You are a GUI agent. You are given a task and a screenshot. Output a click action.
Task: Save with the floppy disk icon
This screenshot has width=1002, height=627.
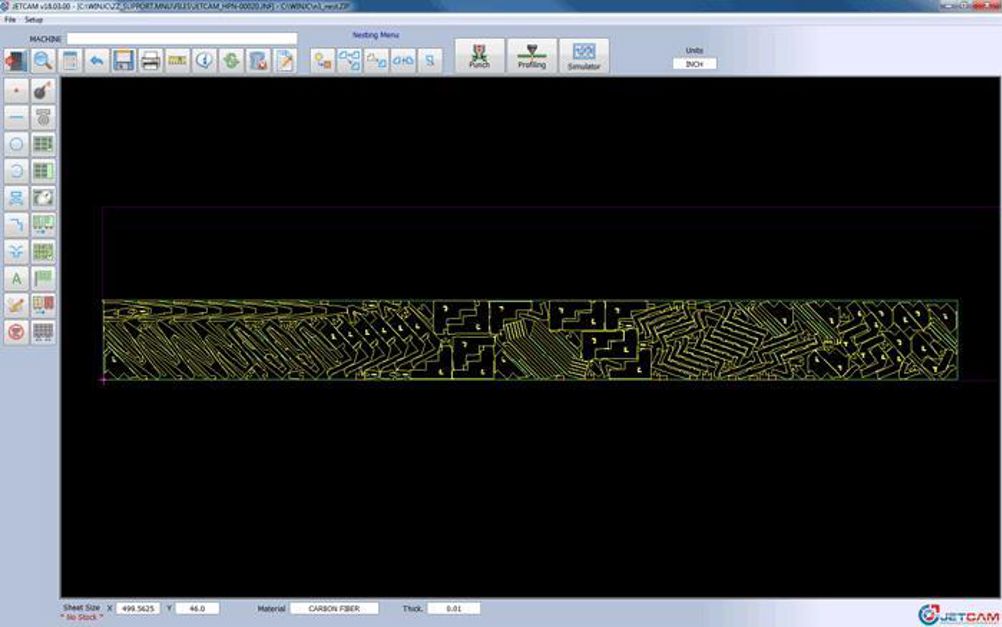123,61
